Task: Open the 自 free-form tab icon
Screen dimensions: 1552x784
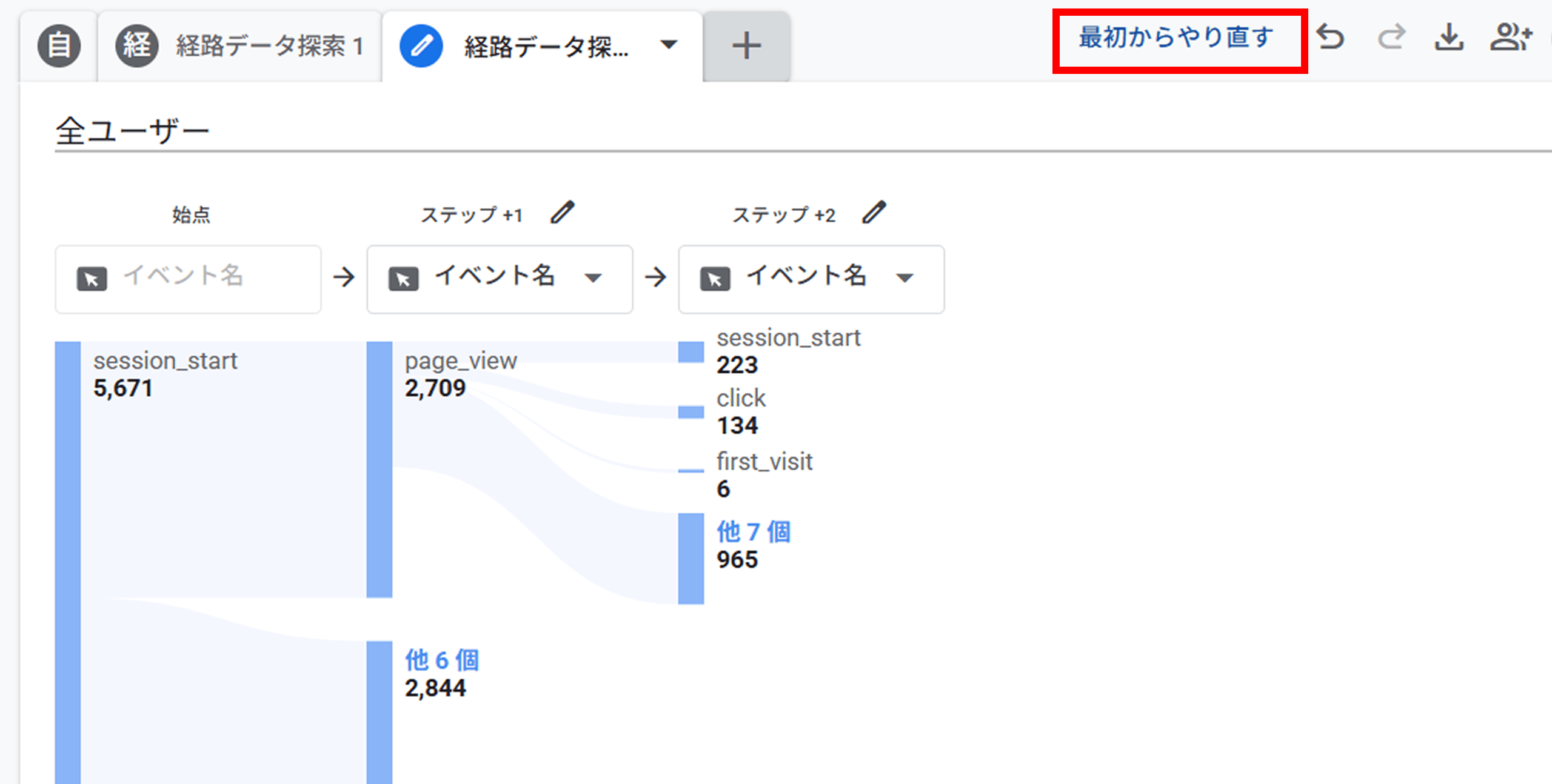Action: point(59,45)
